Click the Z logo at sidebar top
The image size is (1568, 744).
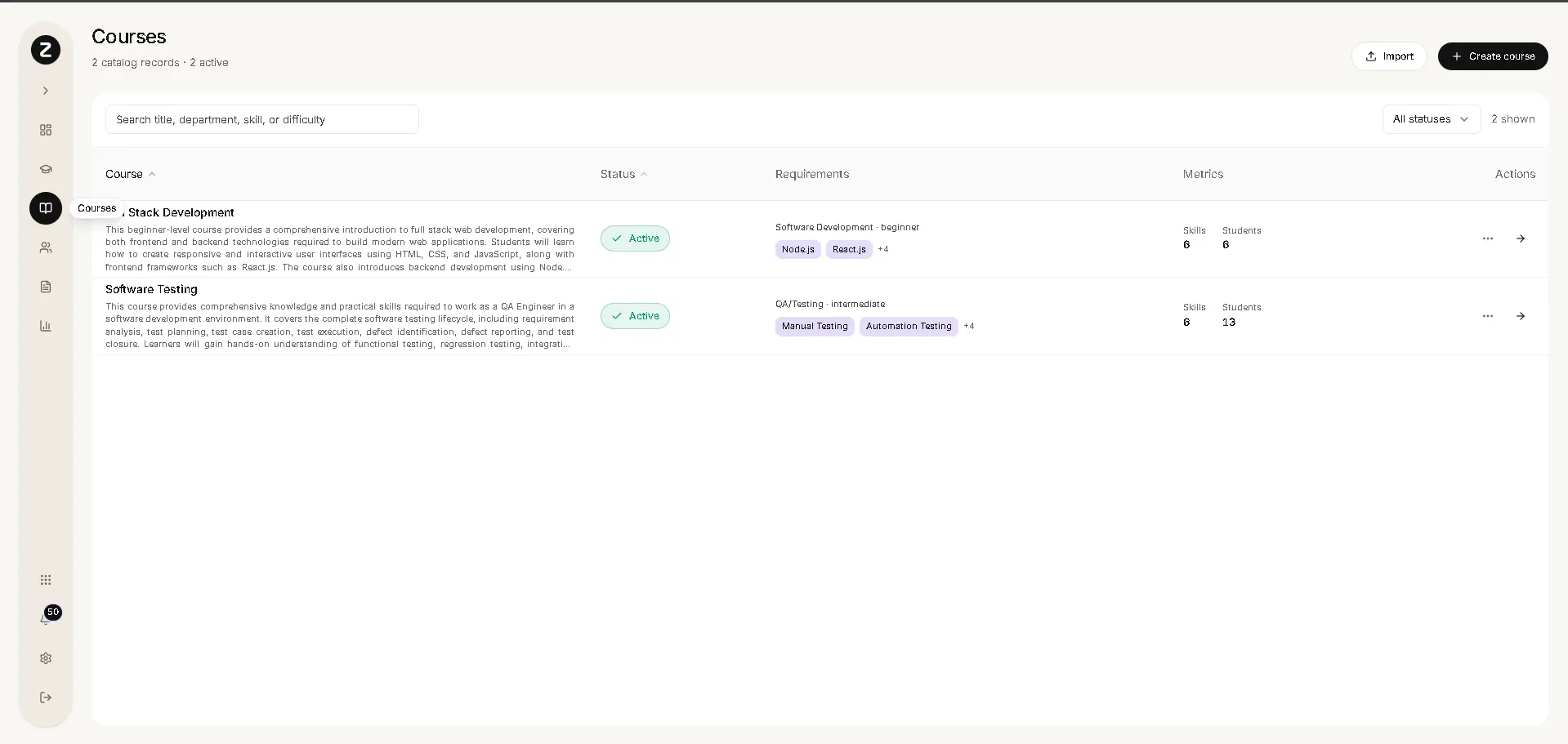click(x=46, y=50)
